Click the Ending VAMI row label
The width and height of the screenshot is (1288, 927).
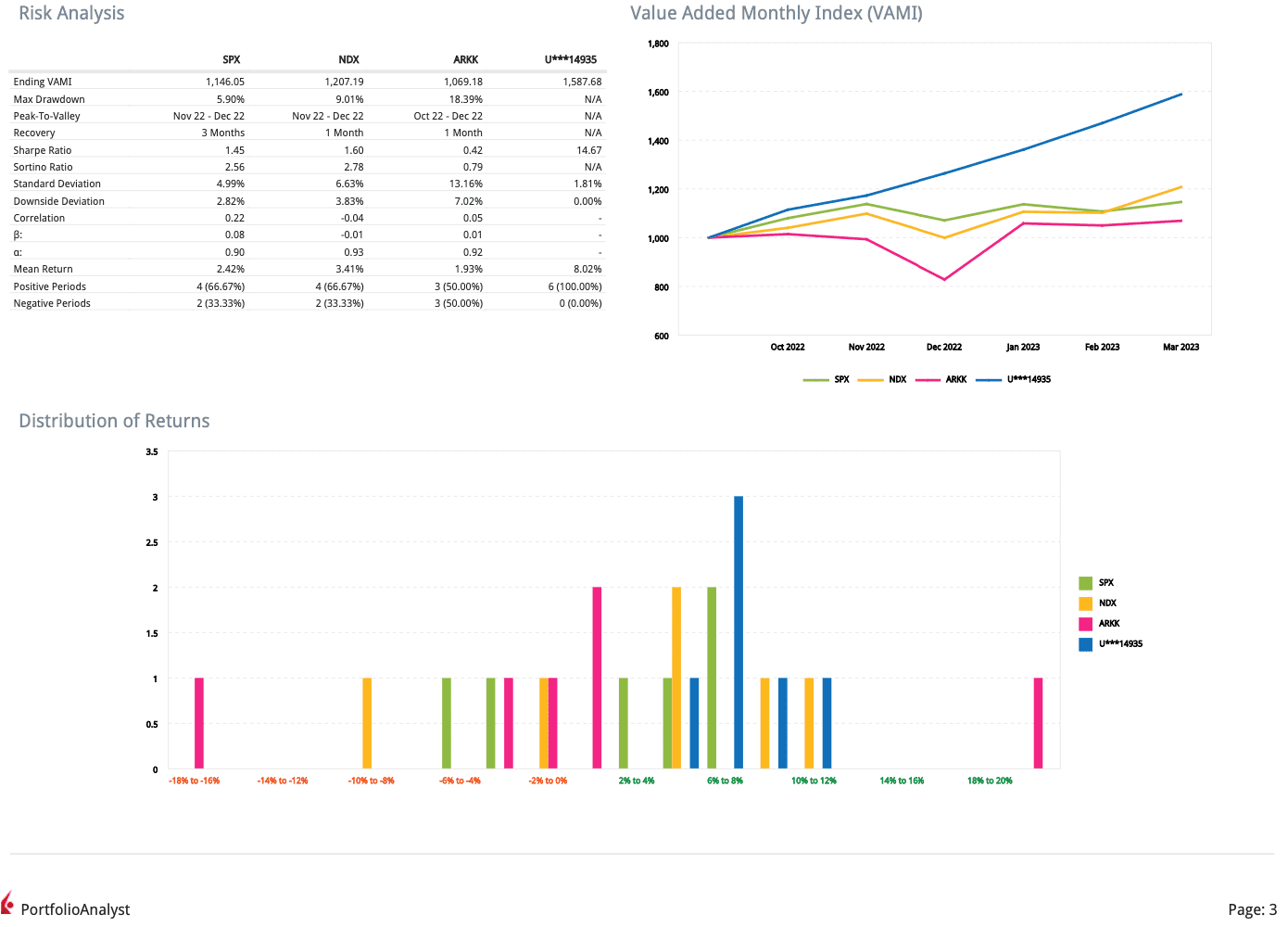(43, 82)
